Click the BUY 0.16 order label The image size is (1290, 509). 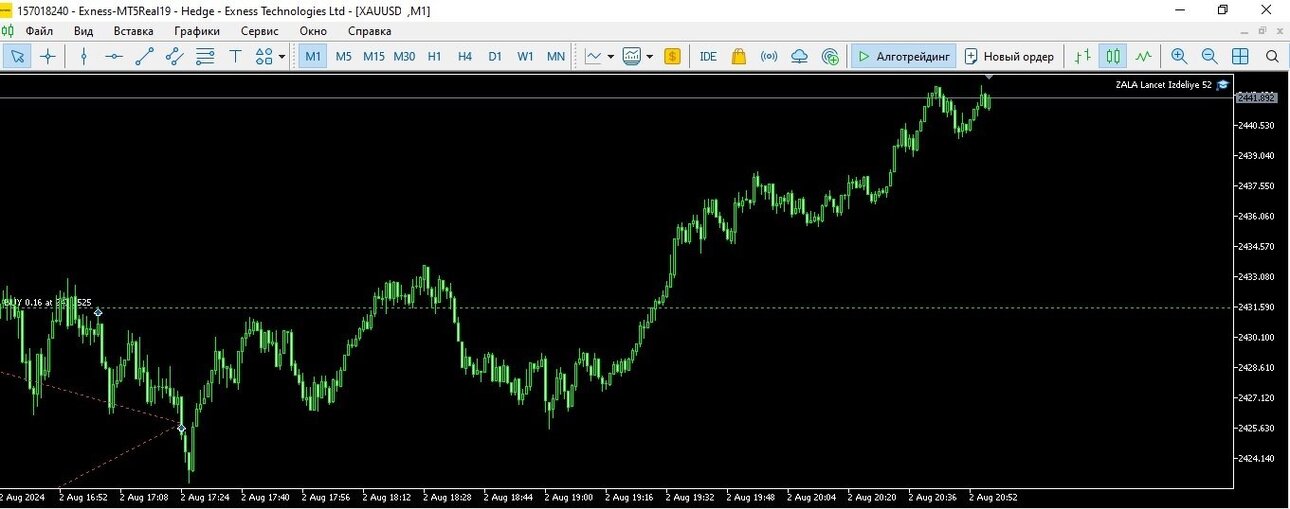coord(47,302)
